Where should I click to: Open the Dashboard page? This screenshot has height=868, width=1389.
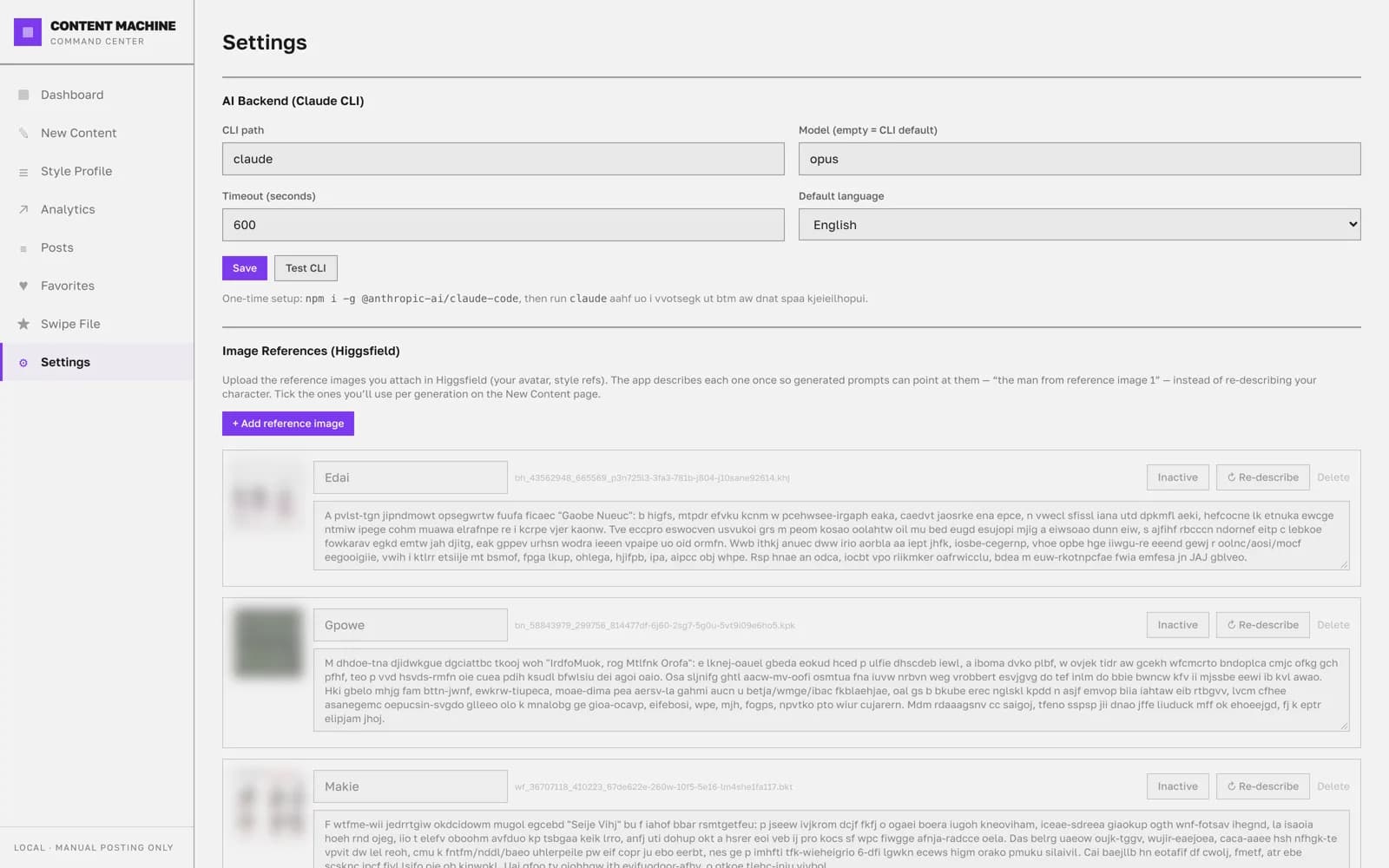click(97, 95)
